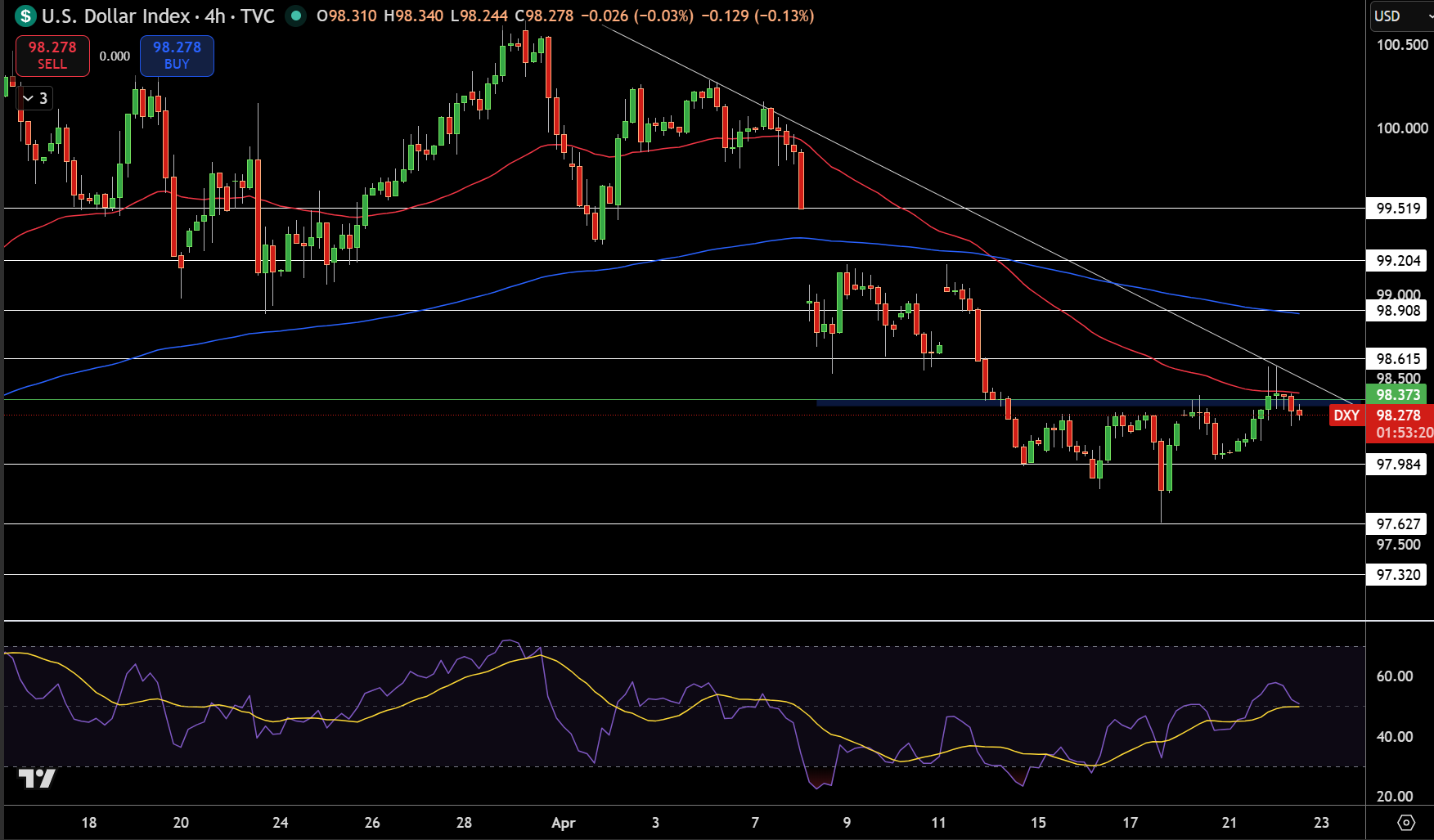Click the Apr label on time axis
Screen dimensions: 1434x840
(564, 823)
